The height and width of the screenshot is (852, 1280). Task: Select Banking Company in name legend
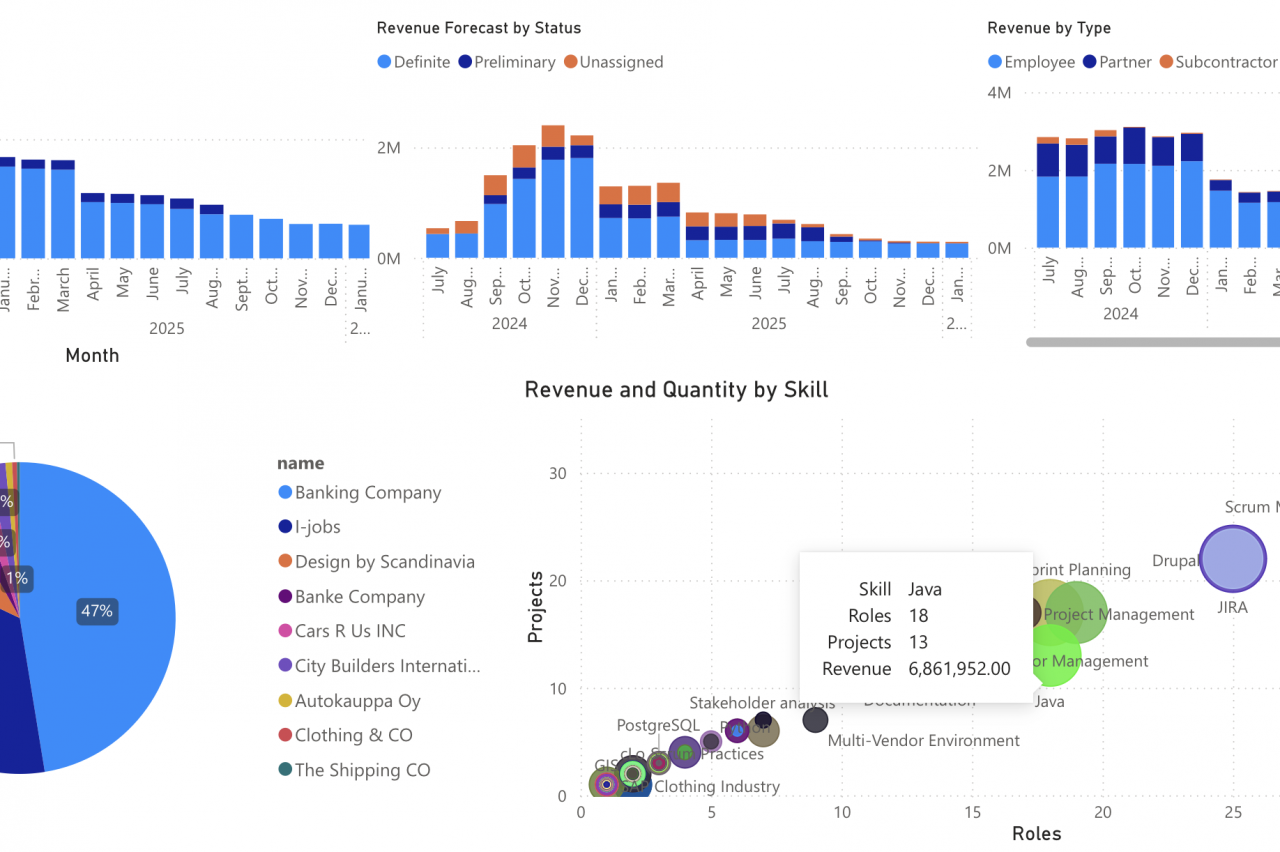(367, 493)
